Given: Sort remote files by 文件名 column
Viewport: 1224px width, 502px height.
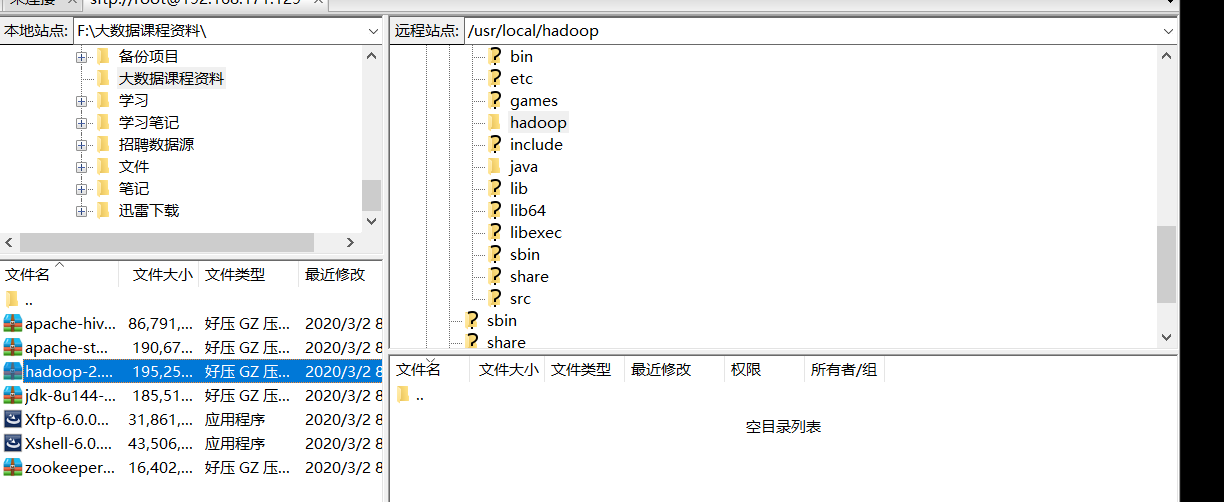Looking at the screenshot, I should (x=429, y=370).
